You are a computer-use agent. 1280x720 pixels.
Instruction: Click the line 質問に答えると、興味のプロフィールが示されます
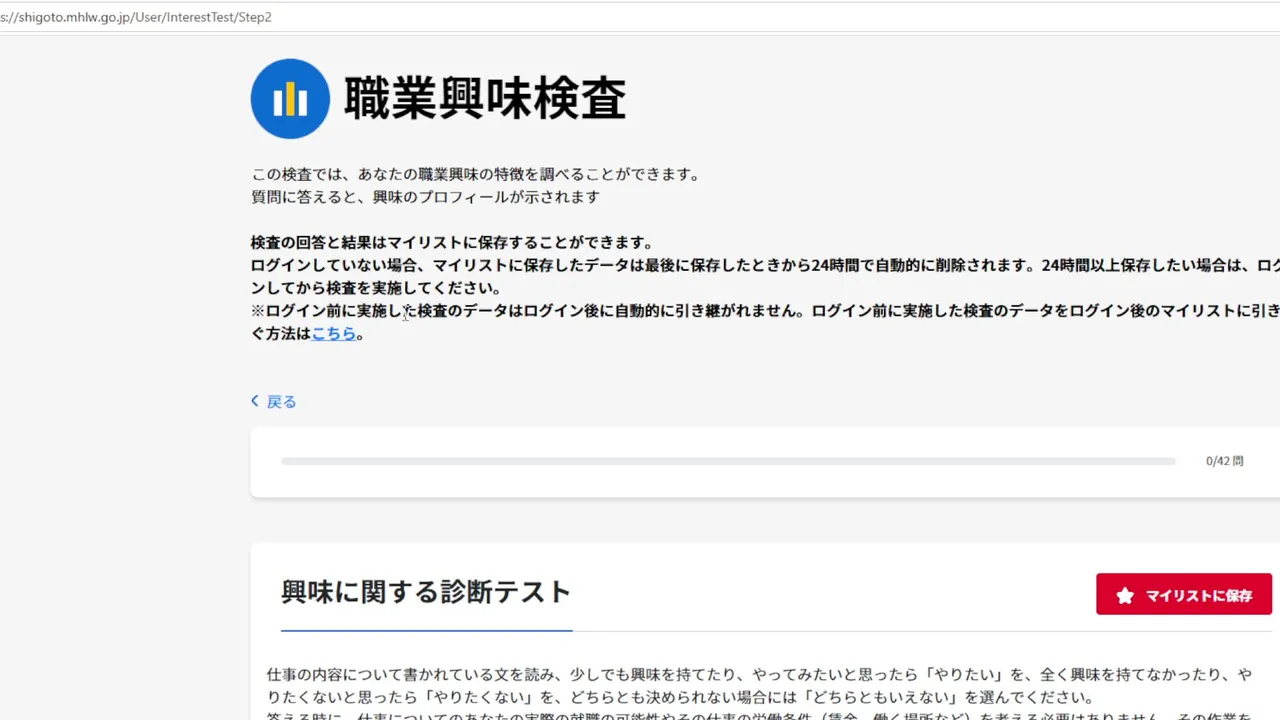(x=425, y=197)
